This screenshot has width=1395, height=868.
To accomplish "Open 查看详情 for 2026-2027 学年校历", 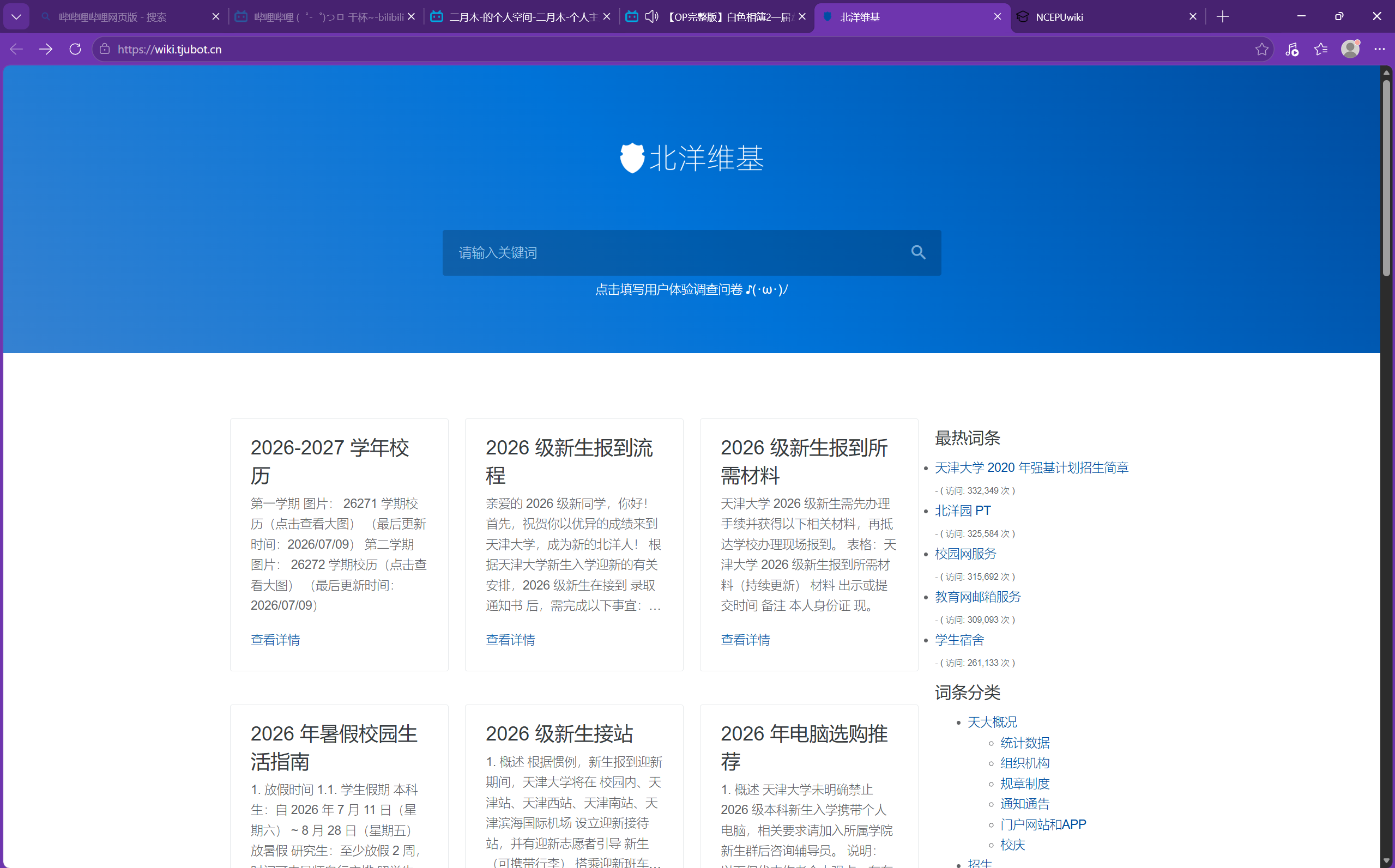I will pyautogui.click(x=275, y=640).
